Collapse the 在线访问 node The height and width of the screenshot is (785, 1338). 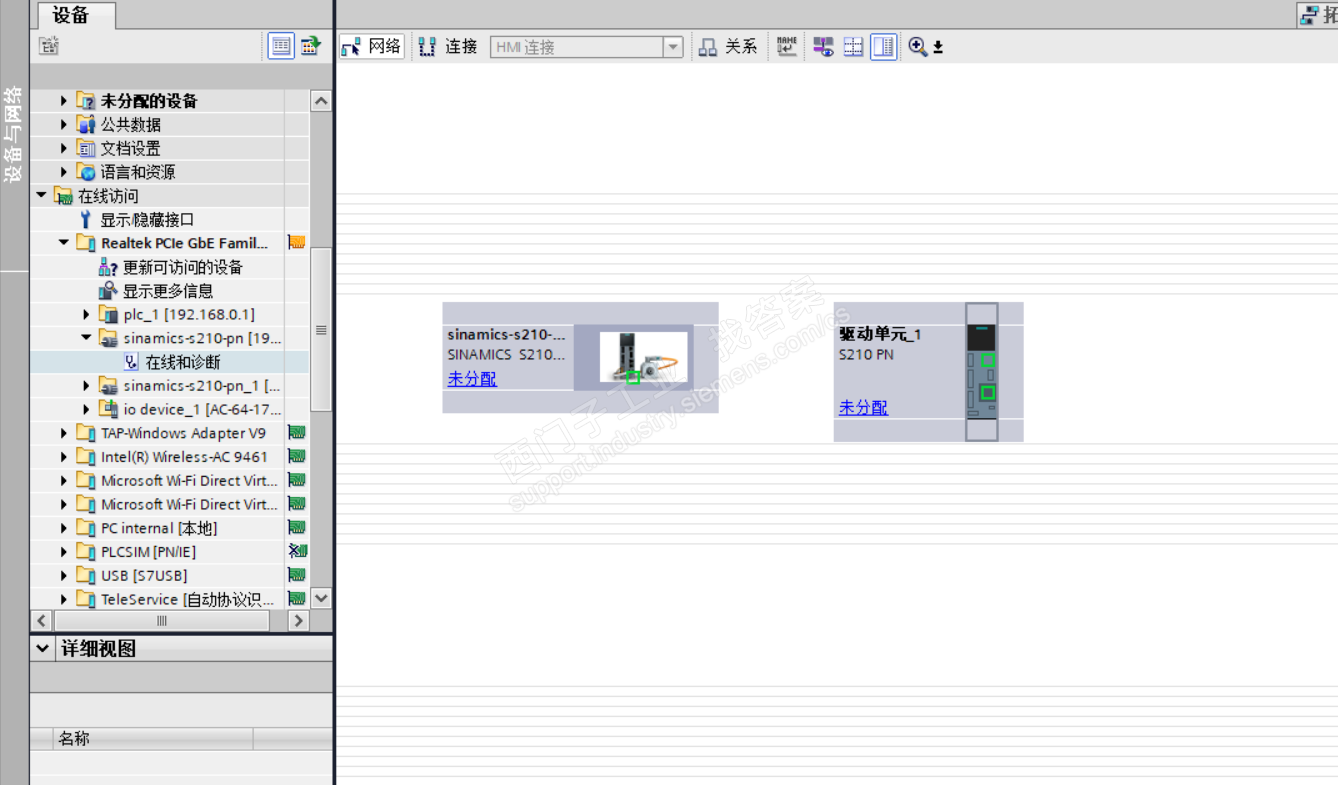[42, 196]
